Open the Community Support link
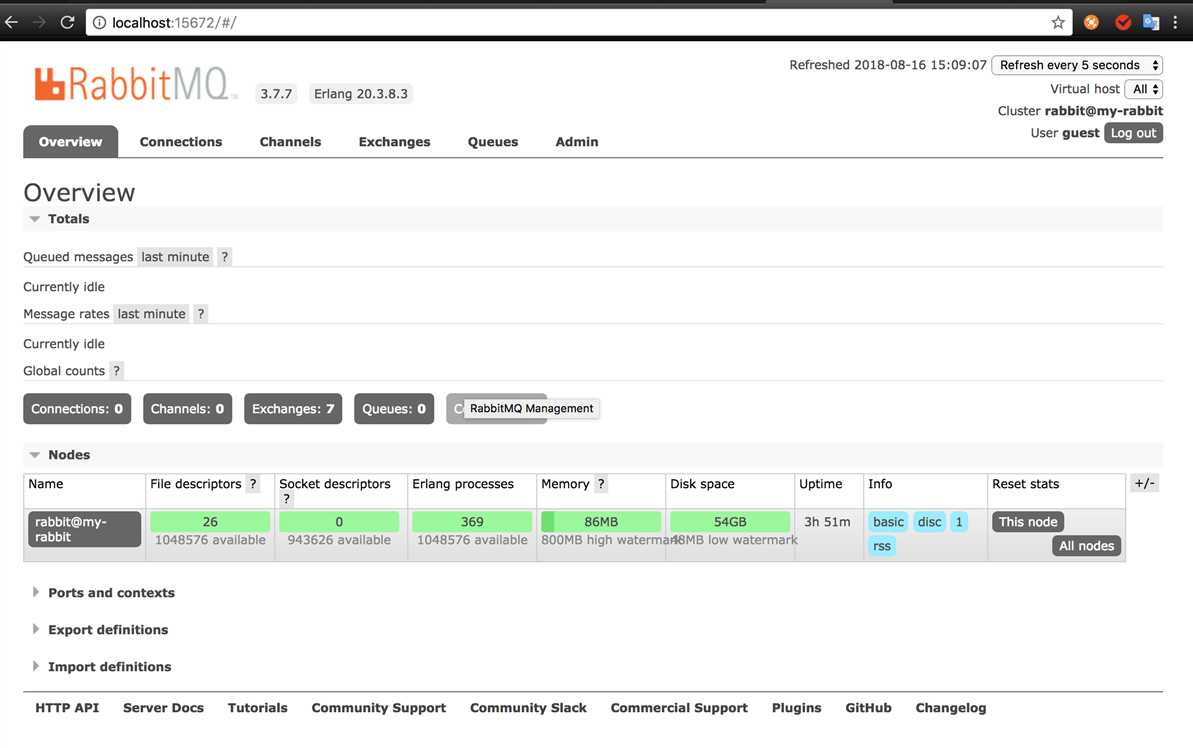The width and height of the screenshot is (1193, 748). tap(379, 708)
